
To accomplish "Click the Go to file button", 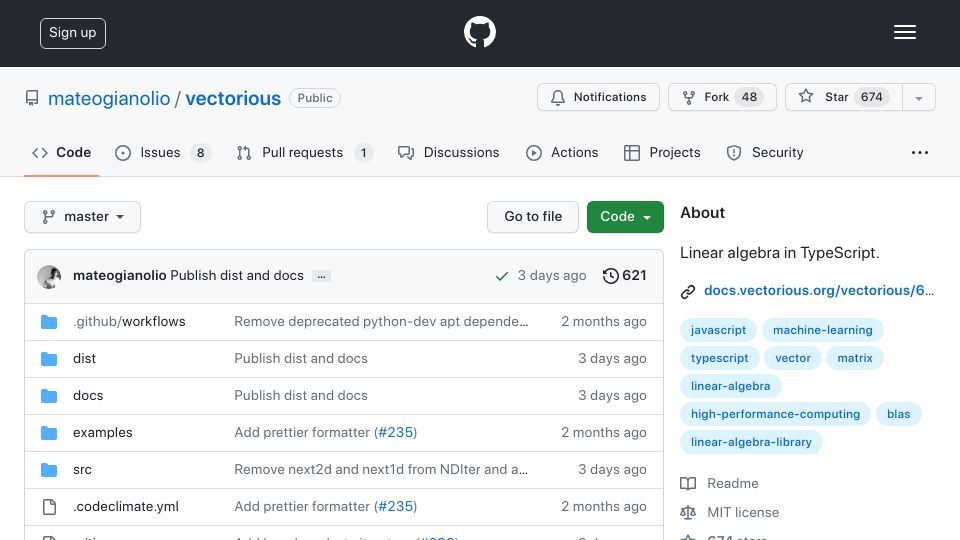I will click(533, 217).
